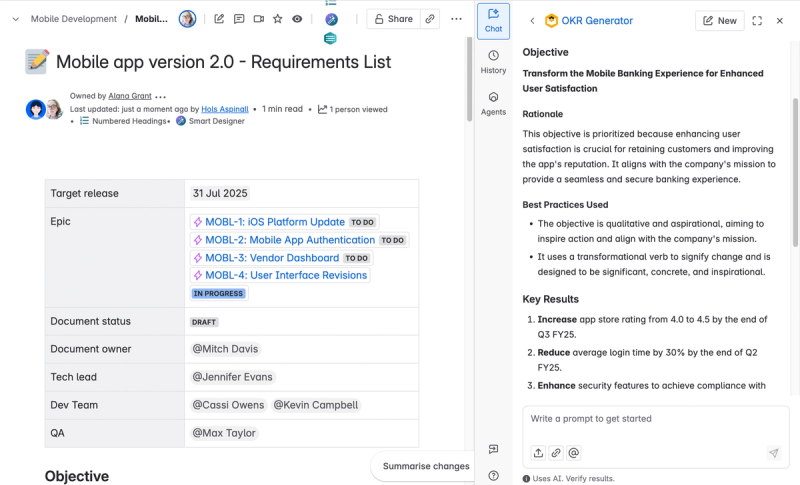Click Smart Designer byline item
Screen dimensions: 800x485
tap(211, 121)
